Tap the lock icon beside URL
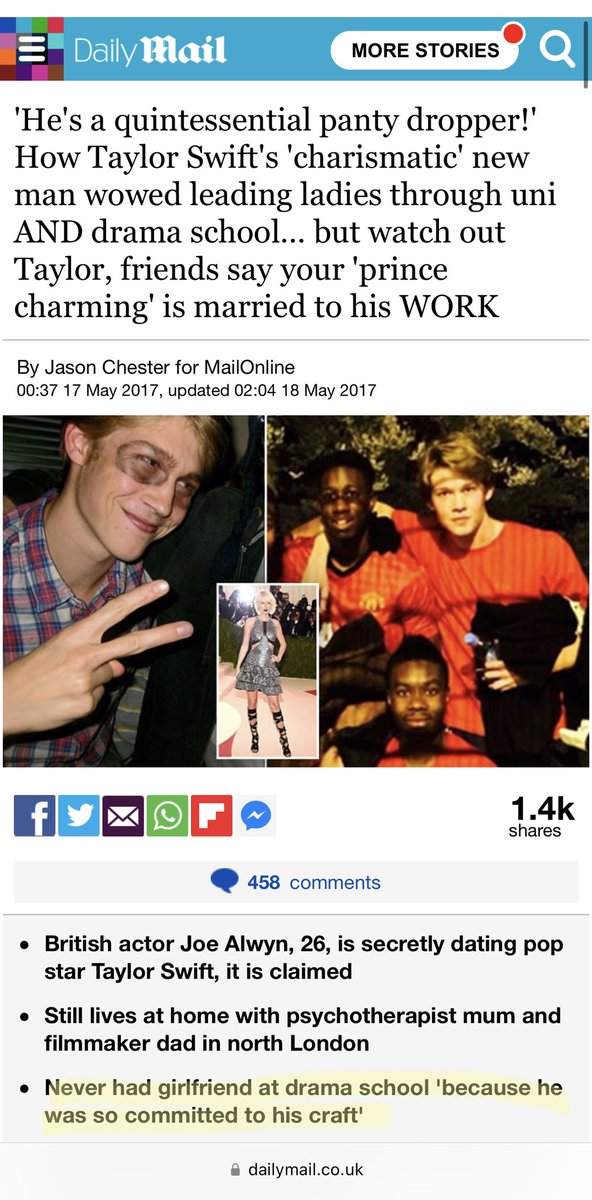The image size is (592, 1200). coord(236,1168)
